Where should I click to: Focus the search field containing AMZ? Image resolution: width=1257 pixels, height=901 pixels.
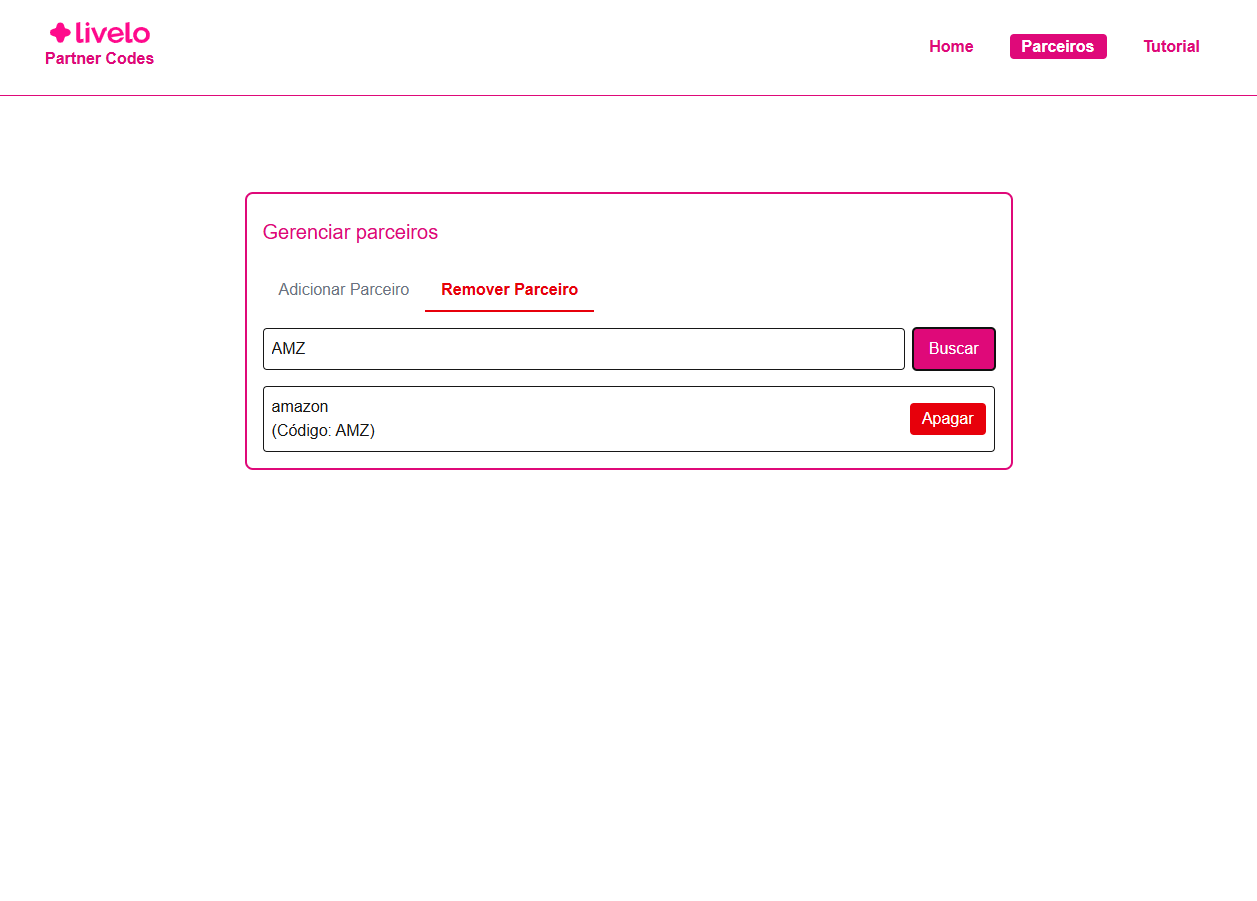coord(583,349)
